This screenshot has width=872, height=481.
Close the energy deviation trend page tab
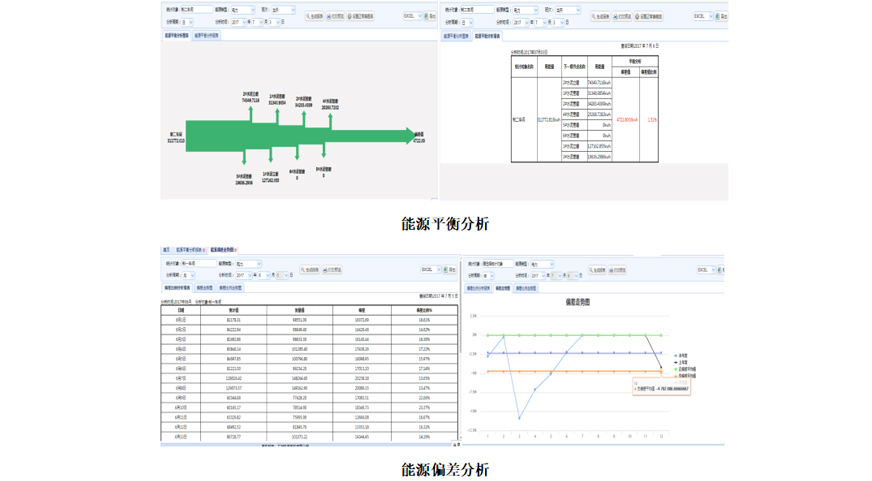coord(235,250)
